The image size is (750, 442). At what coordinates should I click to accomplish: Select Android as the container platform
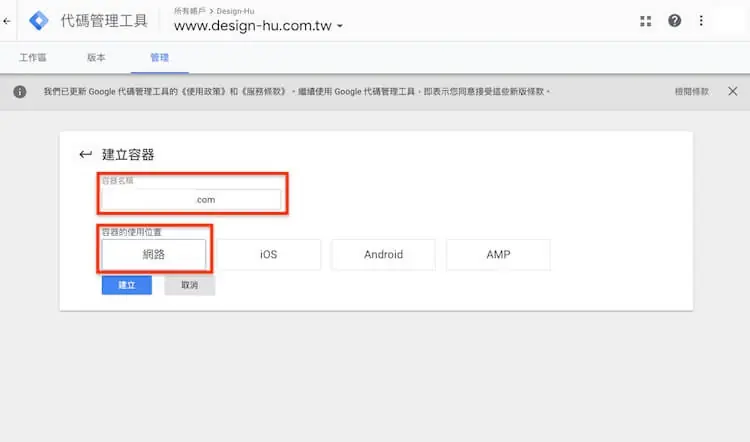coord(383,254)
